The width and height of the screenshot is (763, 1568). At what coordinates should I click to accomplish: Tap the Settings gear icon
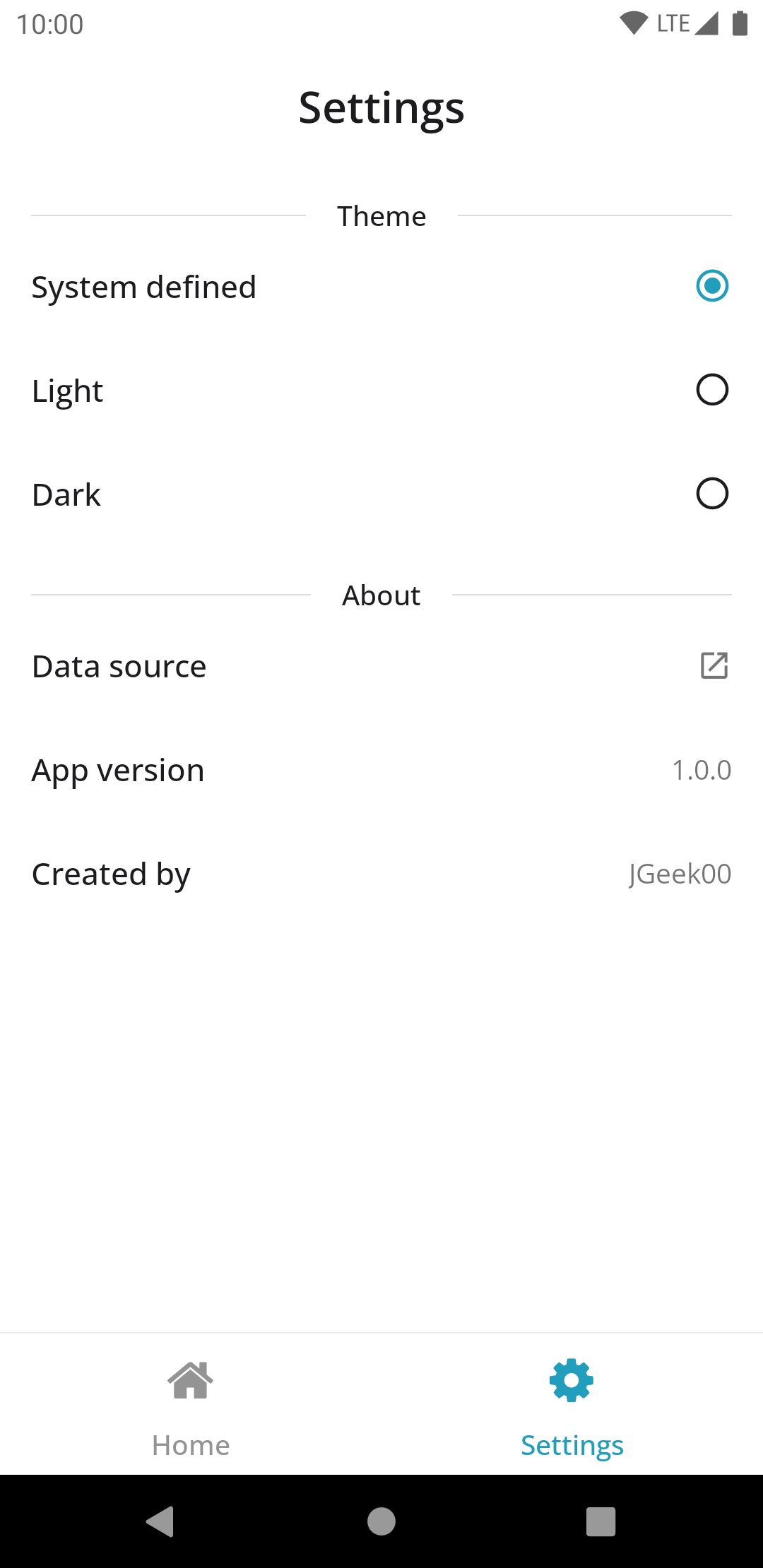coord(572,1380)
